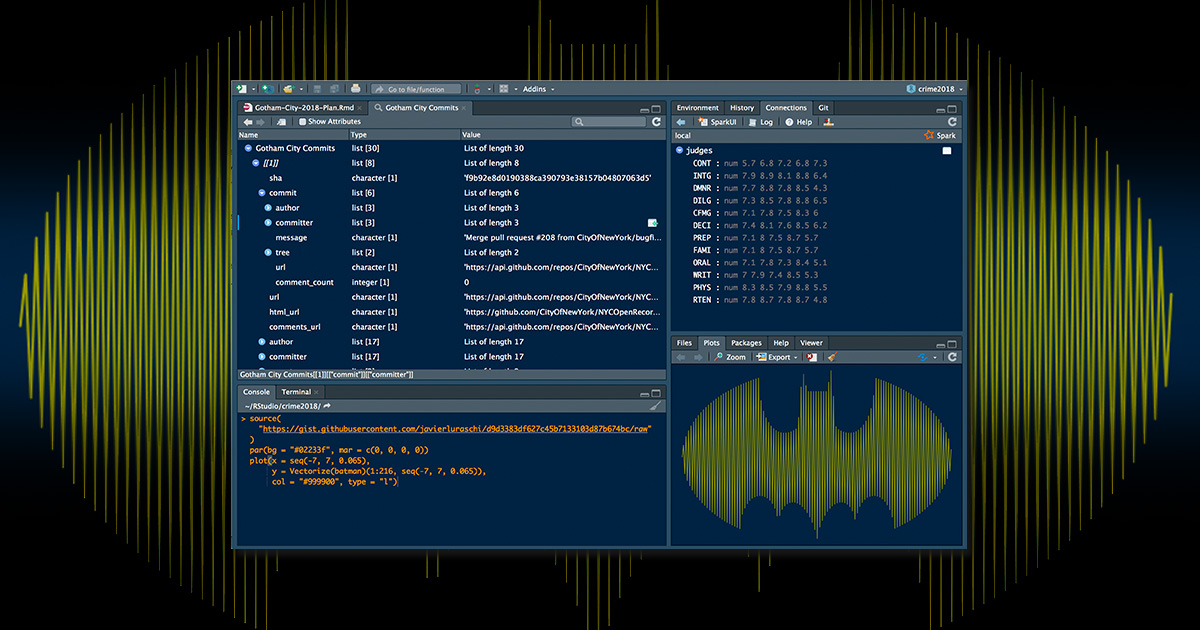Collapse the commit list node

click(261, 193)
